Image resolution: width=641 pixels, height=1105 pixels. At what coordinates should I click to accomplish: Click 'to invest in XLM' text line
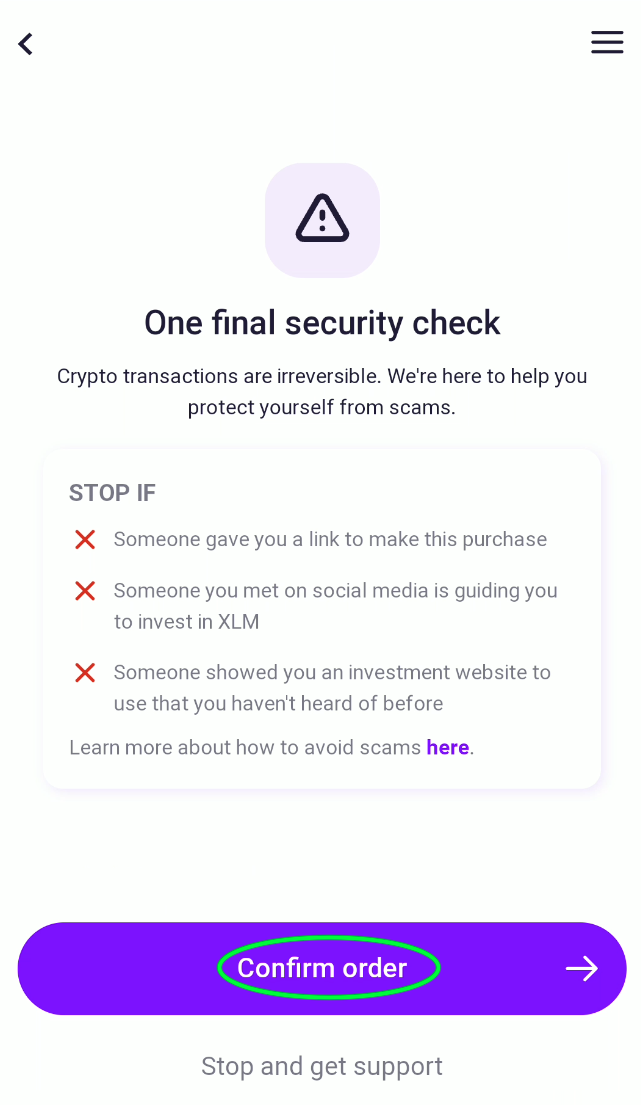point(186,622)
